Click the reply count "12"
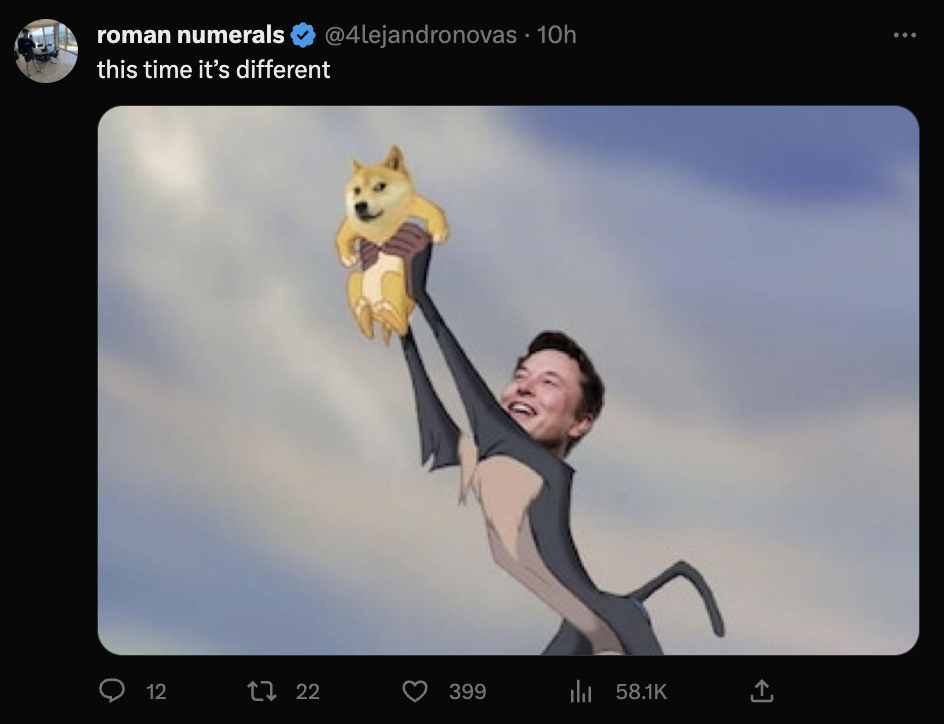 [x=156, y=691]
